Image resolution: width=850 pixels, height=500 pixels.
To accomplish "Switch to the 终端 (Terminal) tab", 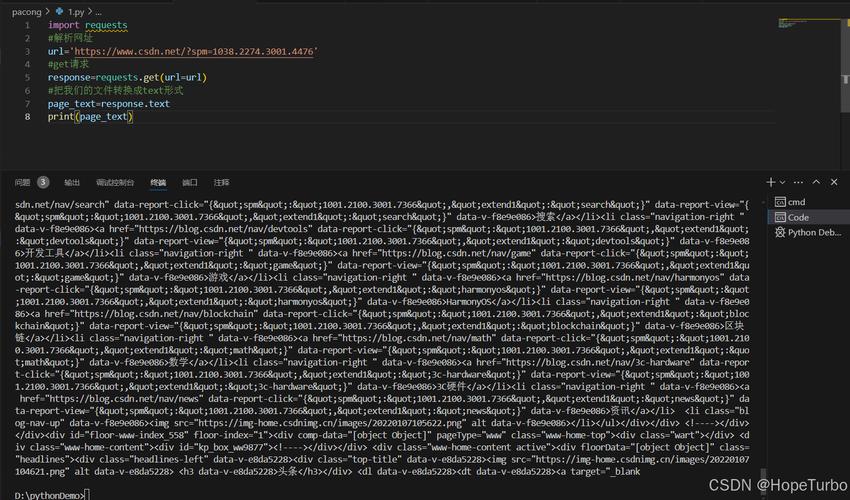I will point(158,182).
